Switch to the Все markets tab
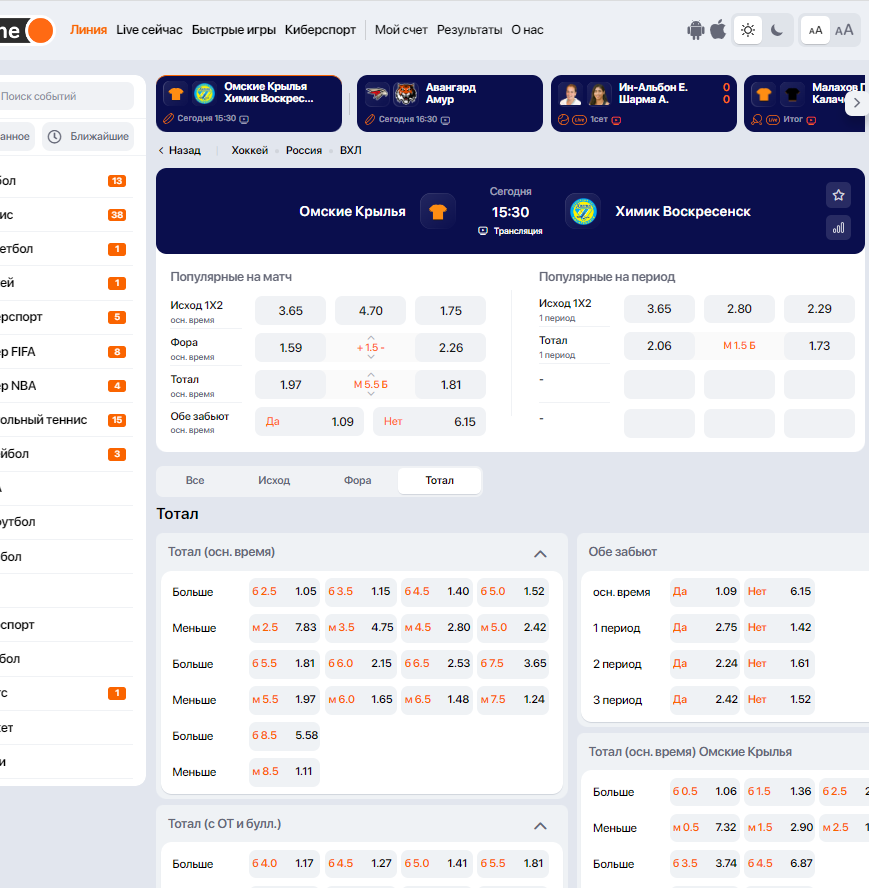This screenshot has width=869, height=888. (x=195, y=480)
